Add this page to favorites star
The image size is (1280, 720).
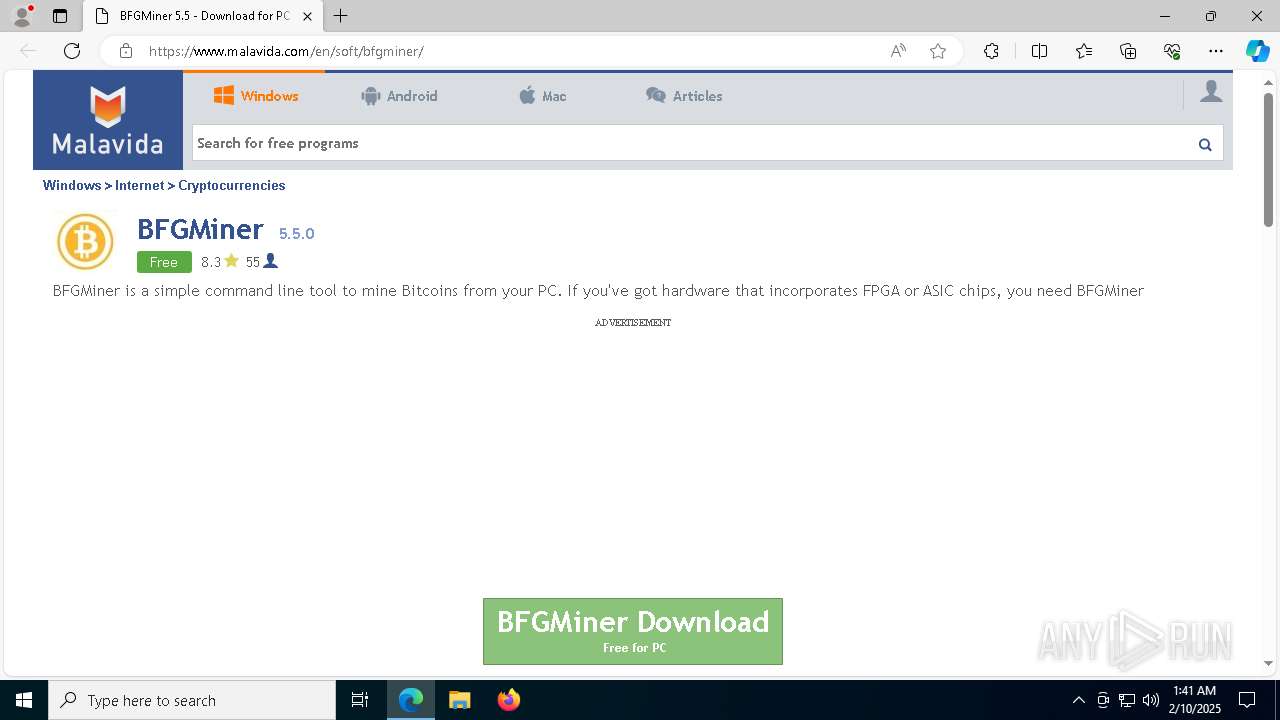coord(938,51)
